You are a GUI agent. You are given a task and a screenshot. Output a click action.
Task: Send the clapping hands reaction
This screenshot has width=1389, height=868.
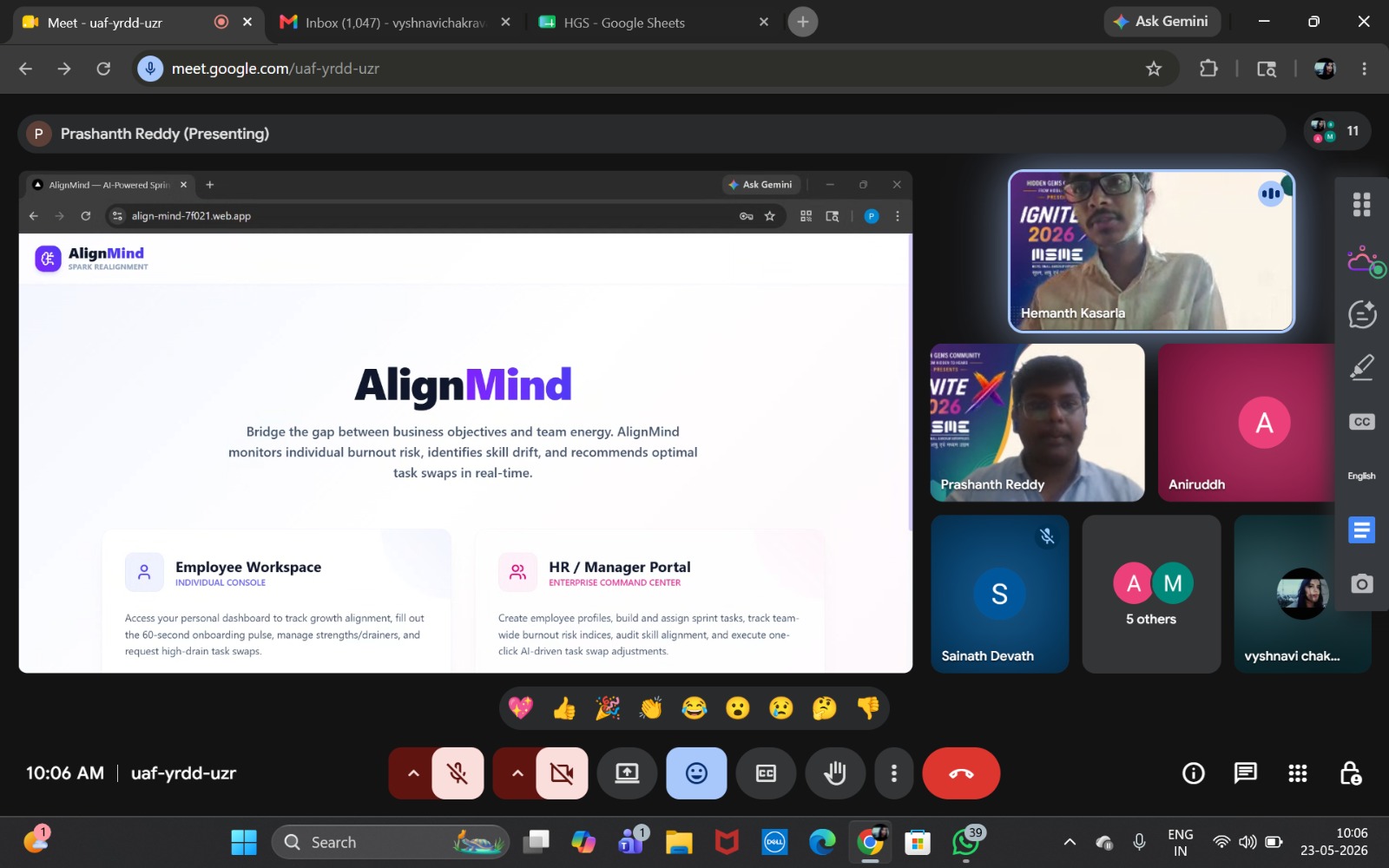coord(651,708)
